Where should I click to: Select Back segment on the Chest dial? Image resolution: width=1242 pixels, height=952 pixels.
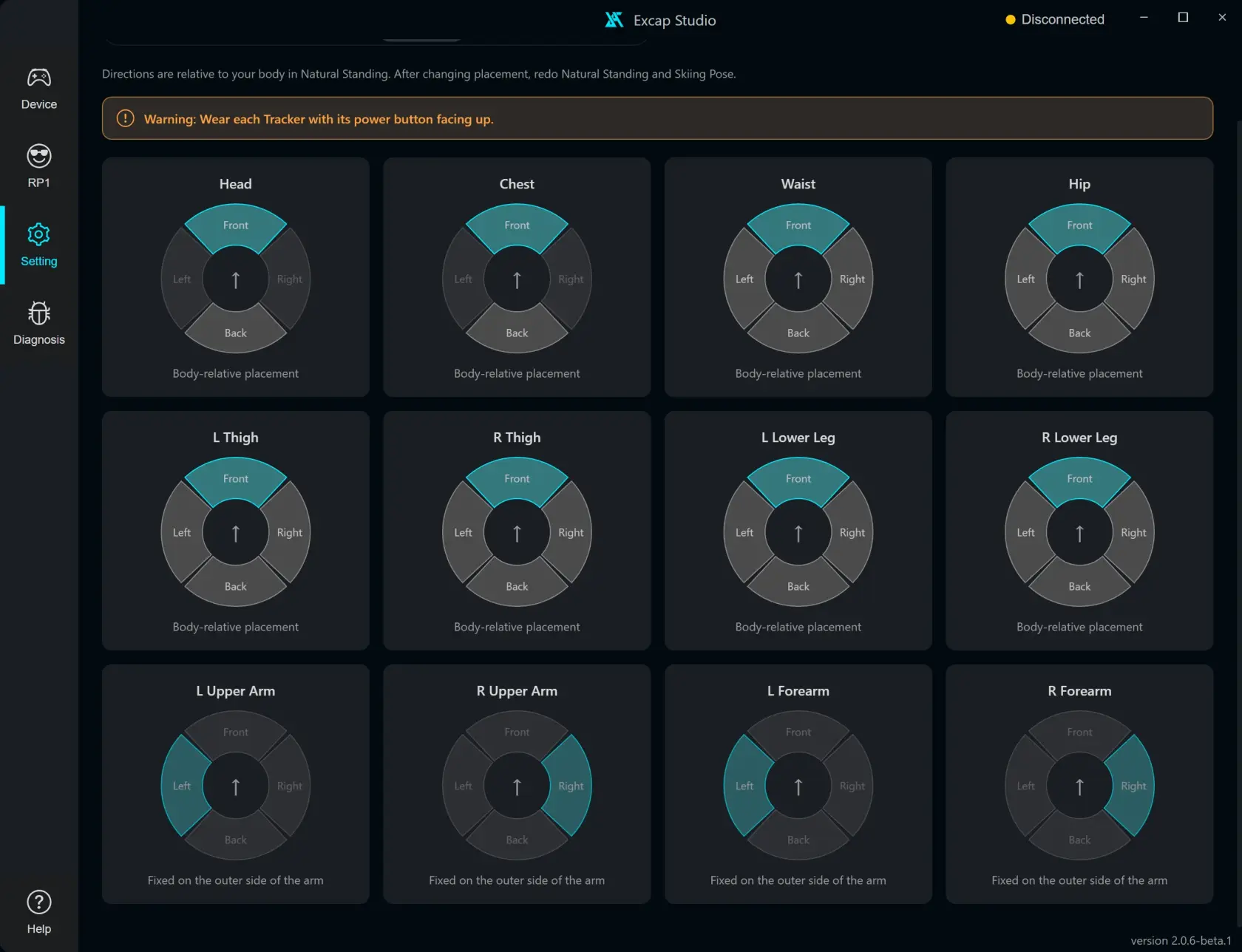517,333
